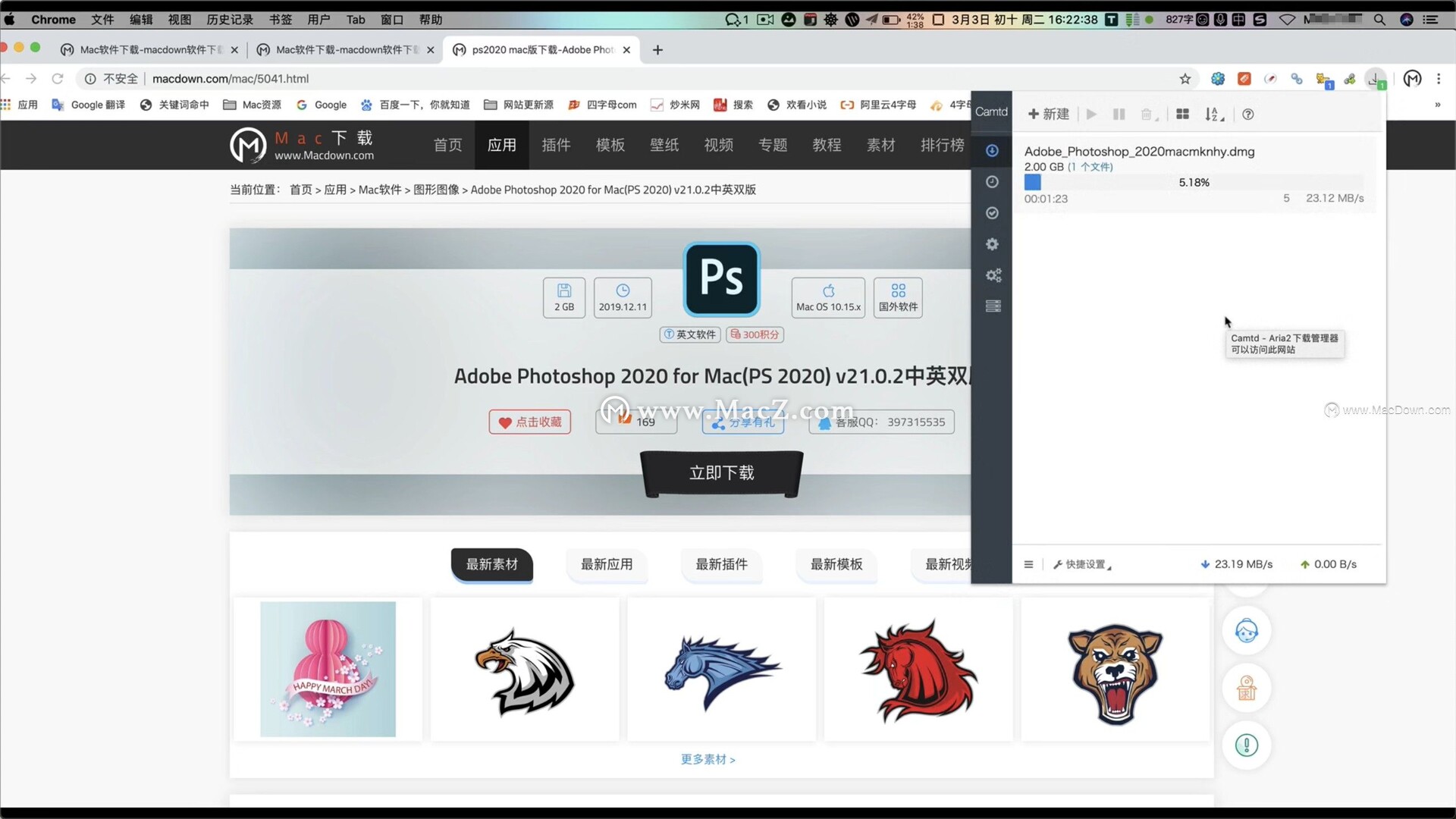The width and height of the screenshot is (1456, 819).
Task: Reload the page
Action: click(58, 79)
